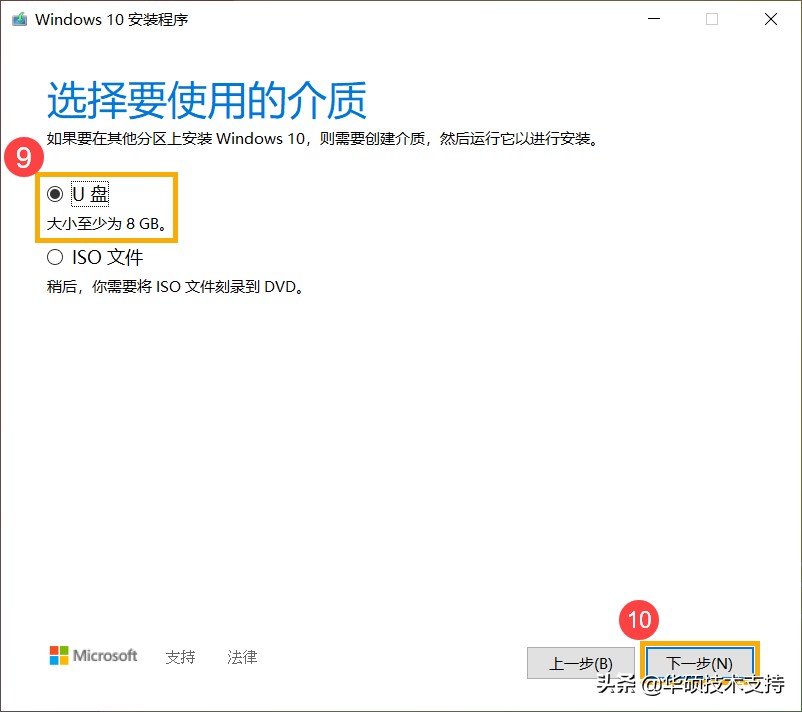Viewport: 802px width, 712px height.
Task: Click the green flag in the window title icon
Action: [18, 18]
